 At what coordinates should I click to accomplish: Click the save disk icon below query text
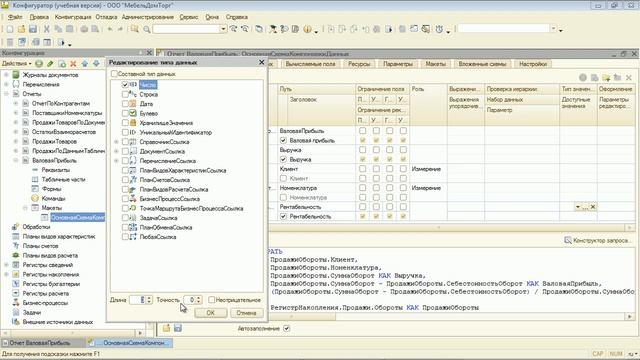(178, 328)
